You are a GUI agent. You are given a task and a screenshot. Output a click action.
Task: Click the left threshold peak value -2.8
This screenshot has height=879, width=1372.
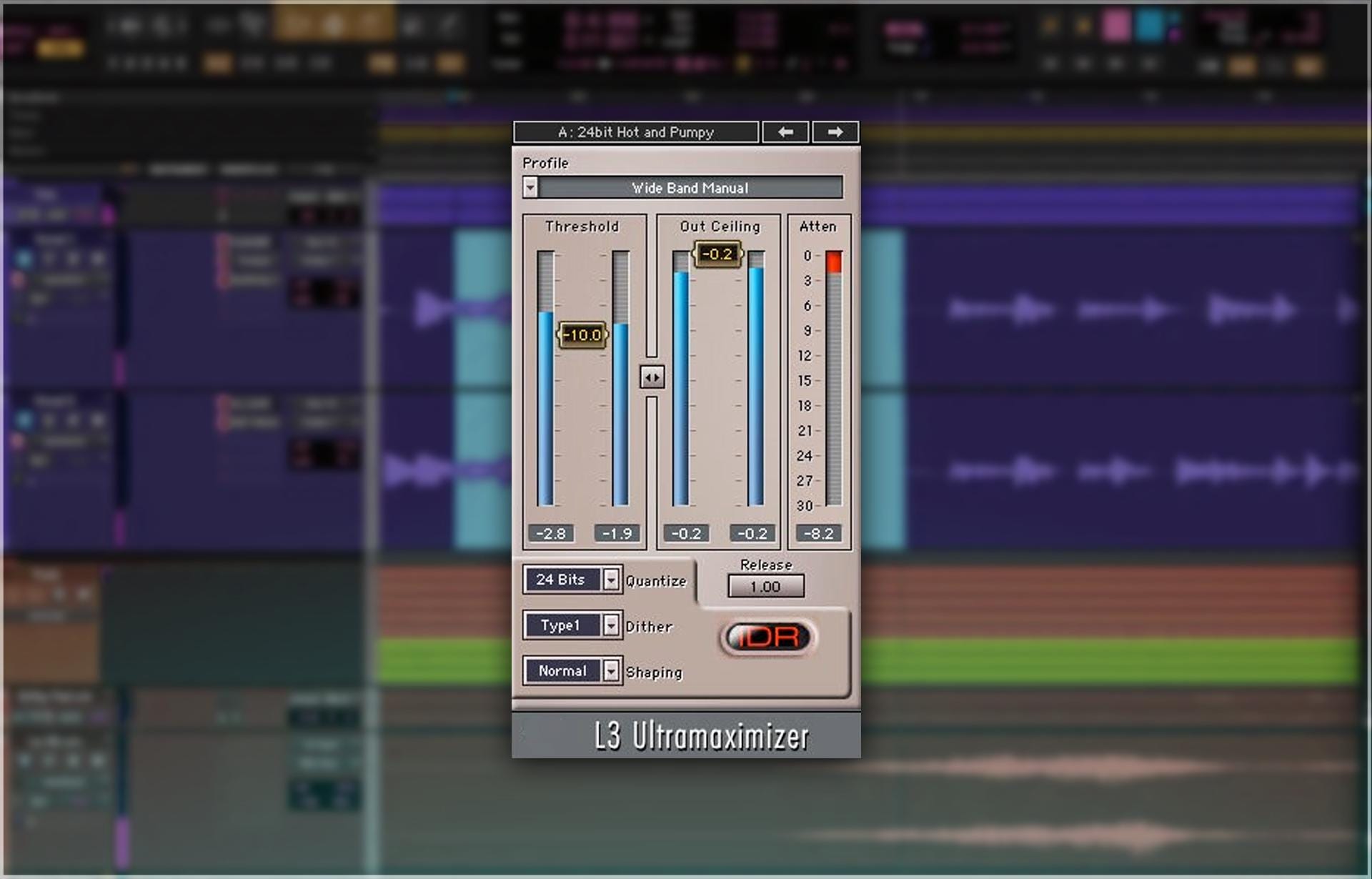551,534
